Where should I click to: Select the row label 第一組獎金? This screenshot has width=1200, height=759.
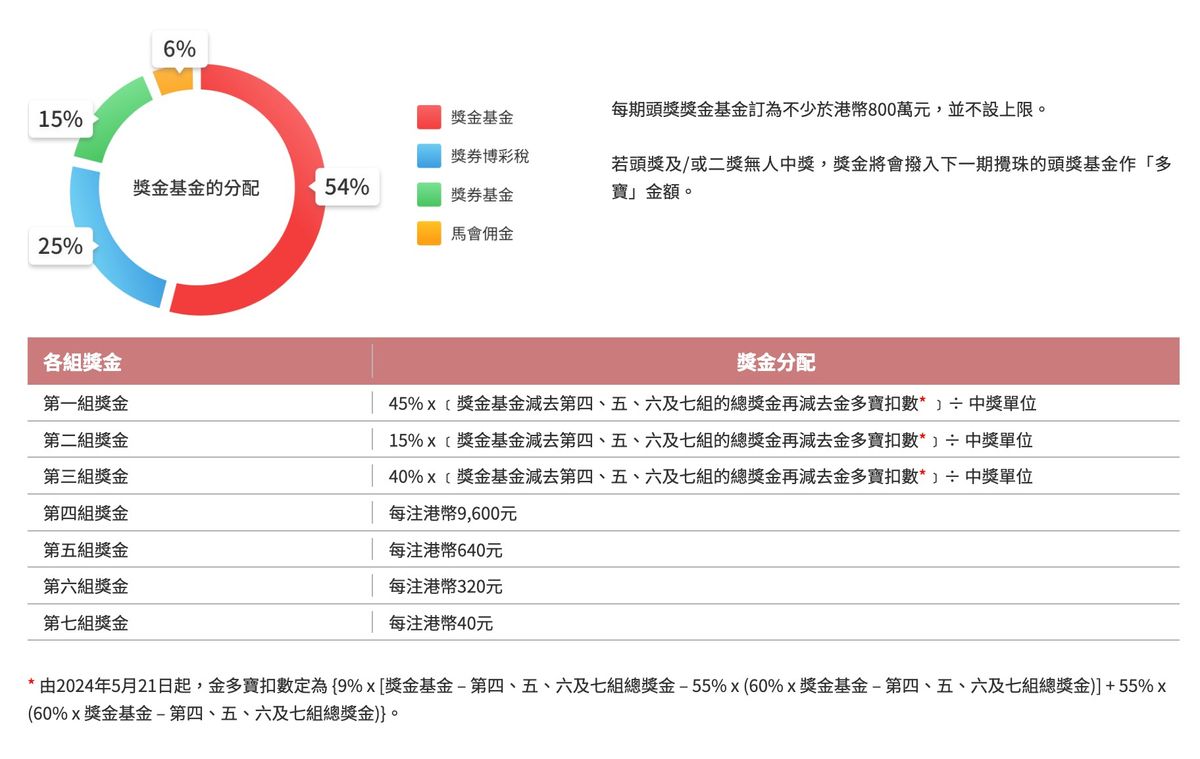(86, 404)
